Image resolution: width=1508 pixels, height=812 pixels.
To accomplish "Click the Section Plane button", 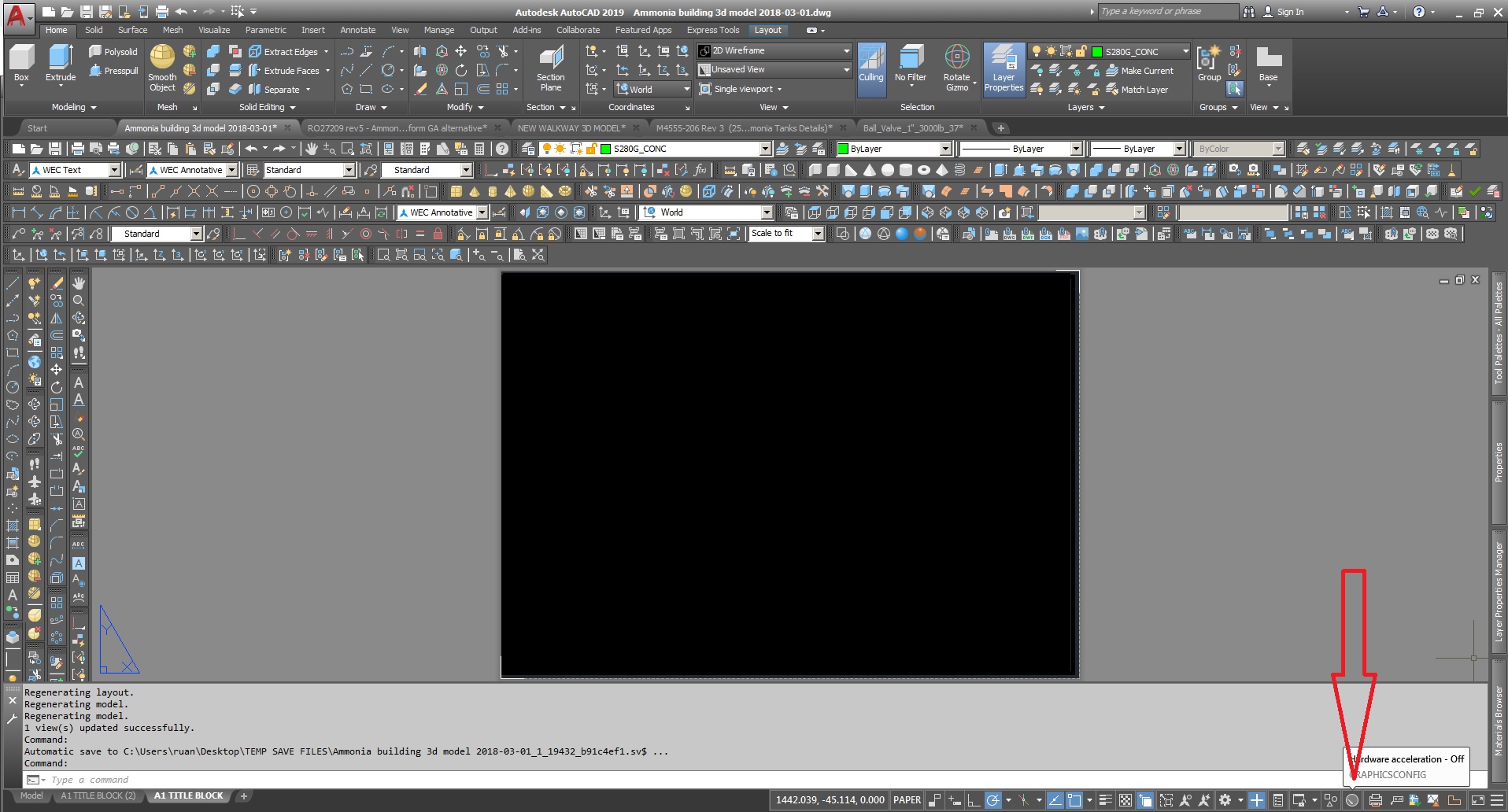I will point(551,69).
